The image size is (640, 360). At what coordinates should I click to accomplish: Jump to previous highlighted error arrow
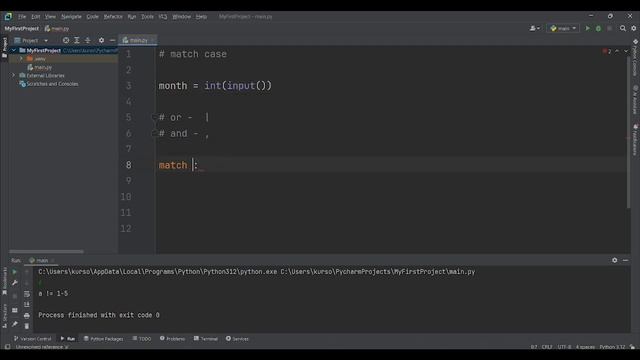coord(617,51)
